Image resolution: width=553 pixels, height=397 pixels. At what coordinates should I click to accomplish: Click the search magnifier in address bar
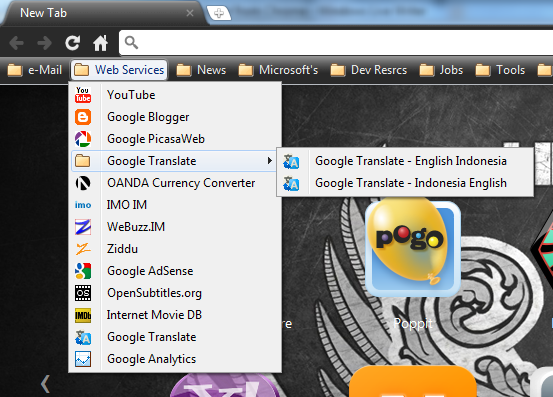point(131,43)
